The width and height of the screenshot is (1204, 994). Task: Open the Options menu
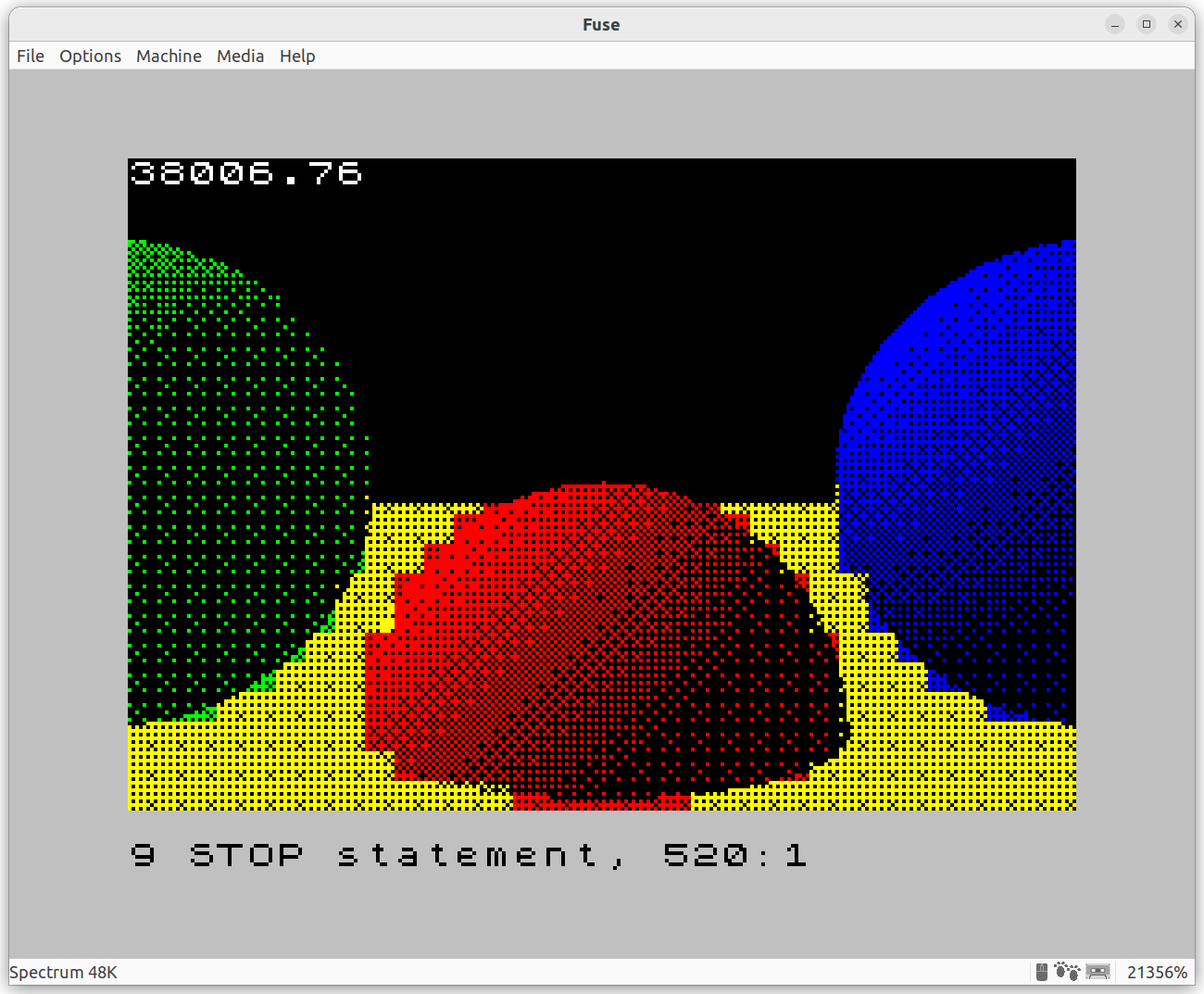coord(91,56)
